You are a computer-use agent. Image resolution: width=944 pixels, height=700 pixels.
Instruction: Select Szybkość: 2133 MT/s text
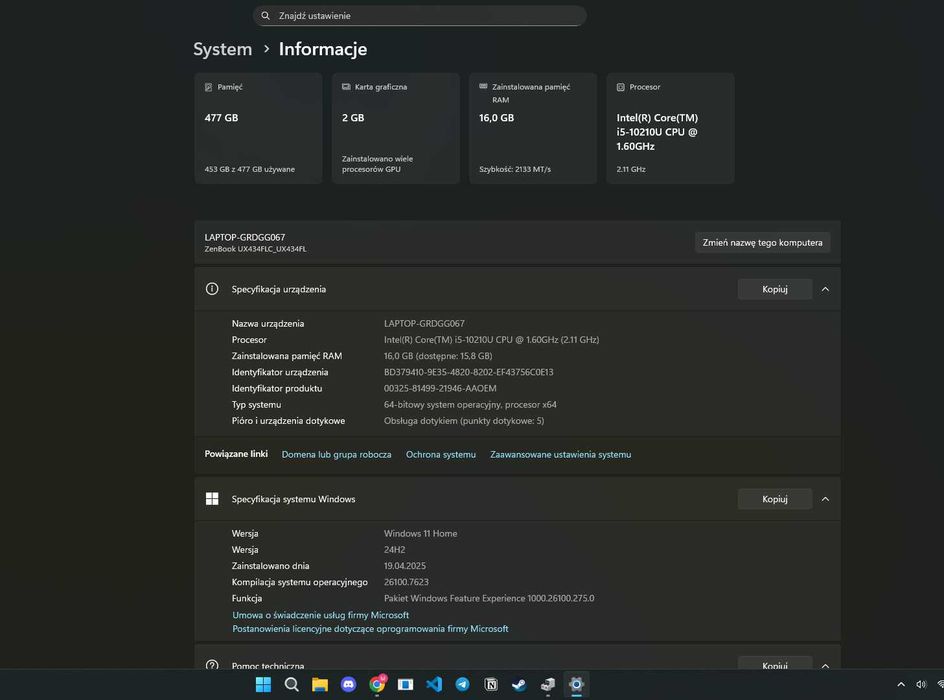[515, 169]
